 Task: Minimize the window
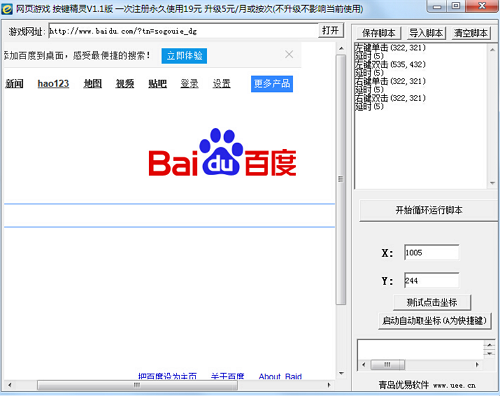point(437,6)
